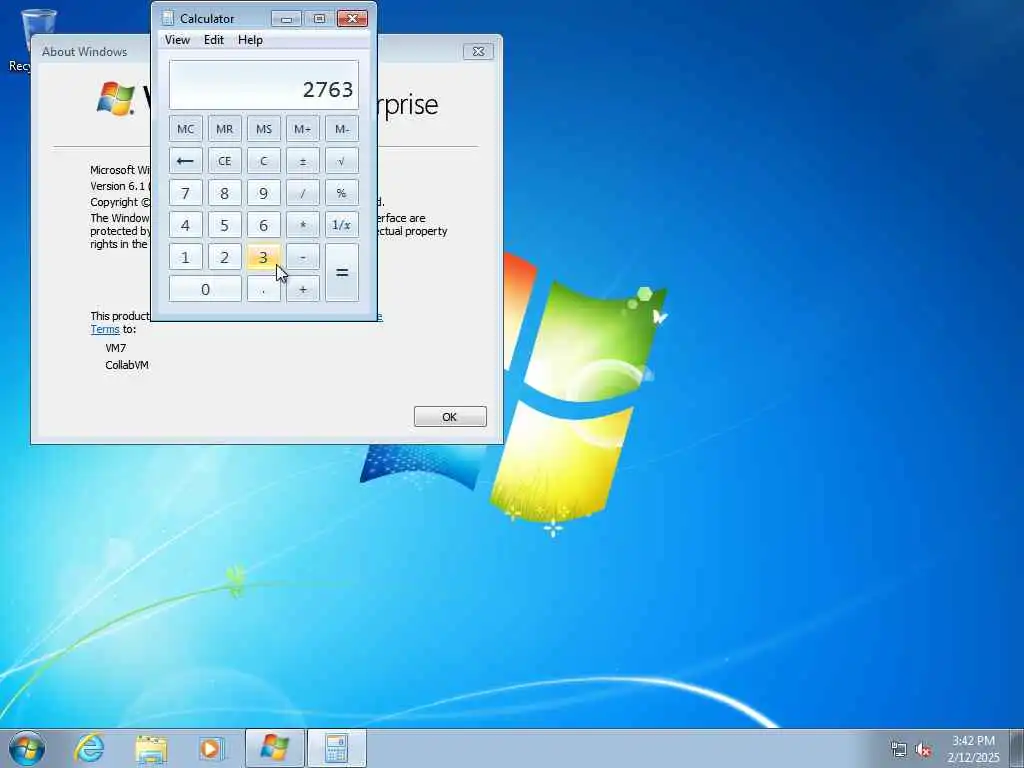
Task: Click the highlighted digit 3 button
Action: pyautogui.click(x=263, y=257)
